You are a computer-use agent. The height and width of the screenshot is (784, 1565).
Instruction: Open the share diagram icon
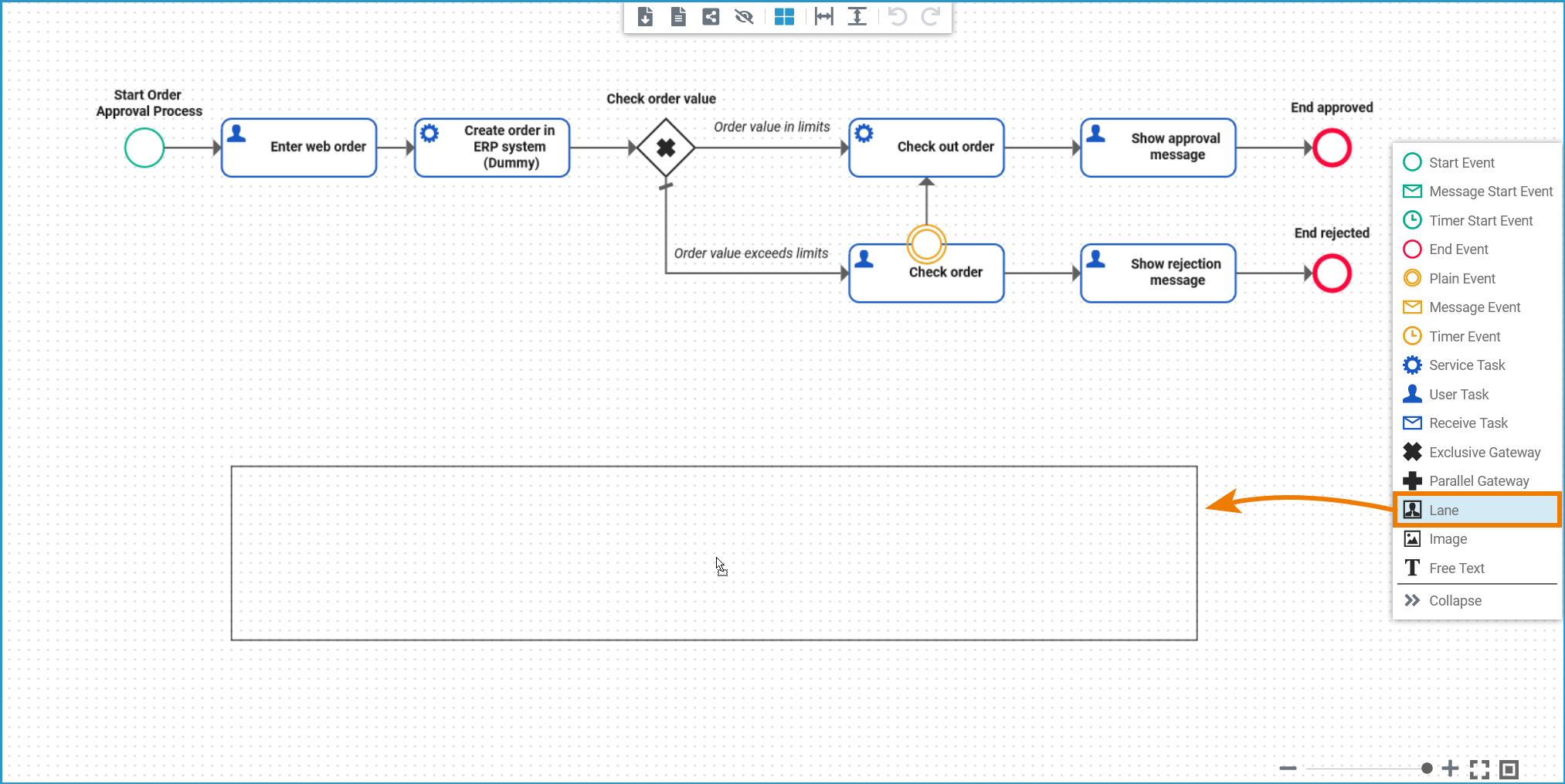pyautogui.click(x=710, y=16)
